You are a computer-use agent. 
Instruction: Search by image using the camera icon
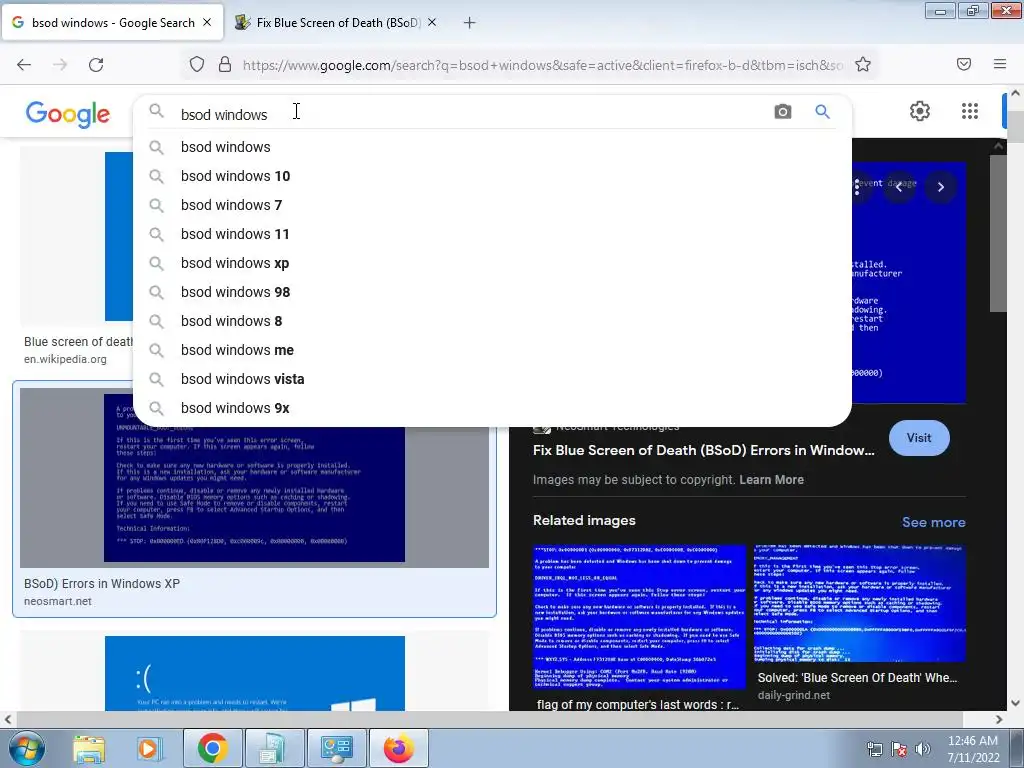(x=782, y=112)
